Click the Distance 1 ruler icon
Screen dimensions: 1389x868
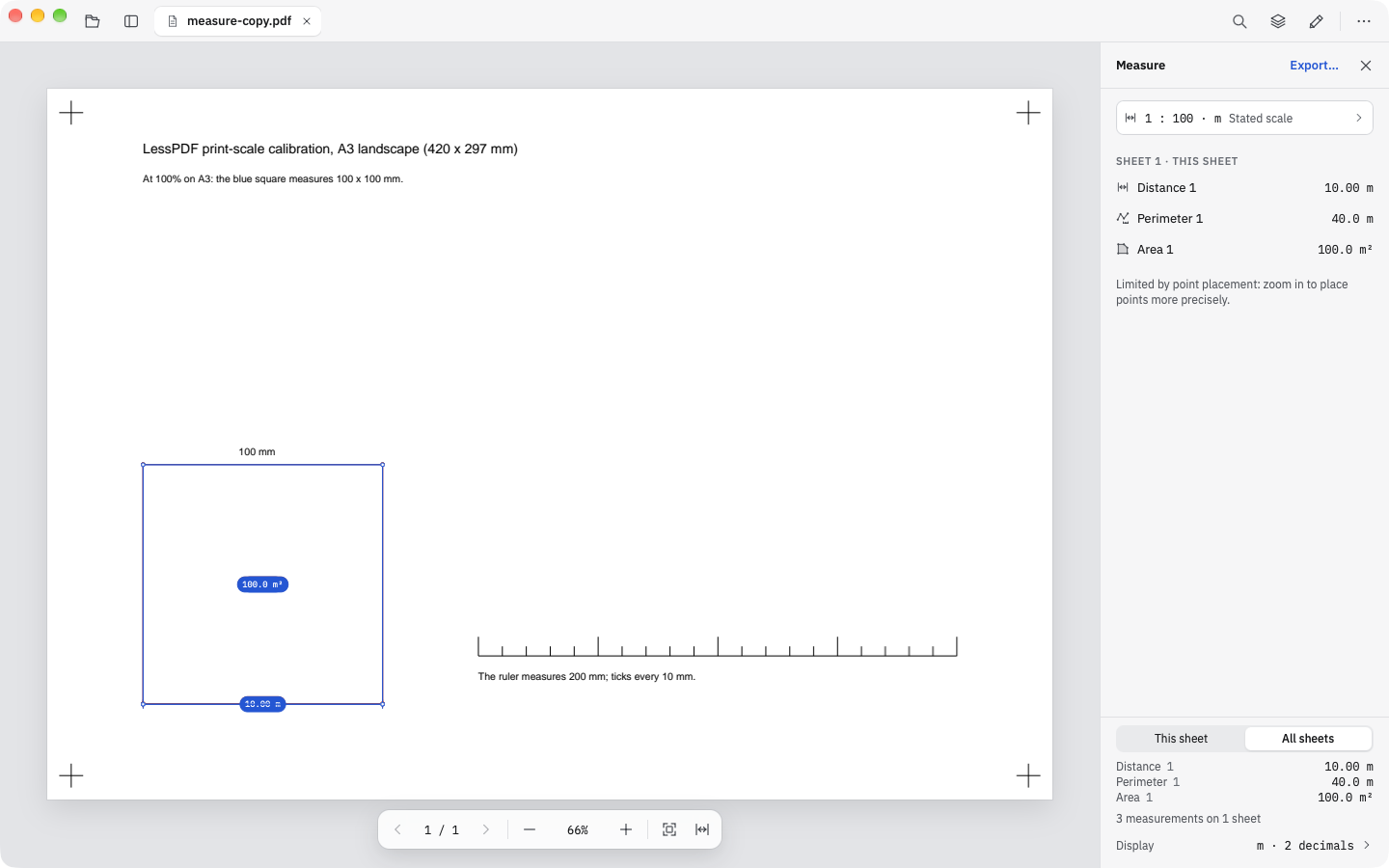1123,188
